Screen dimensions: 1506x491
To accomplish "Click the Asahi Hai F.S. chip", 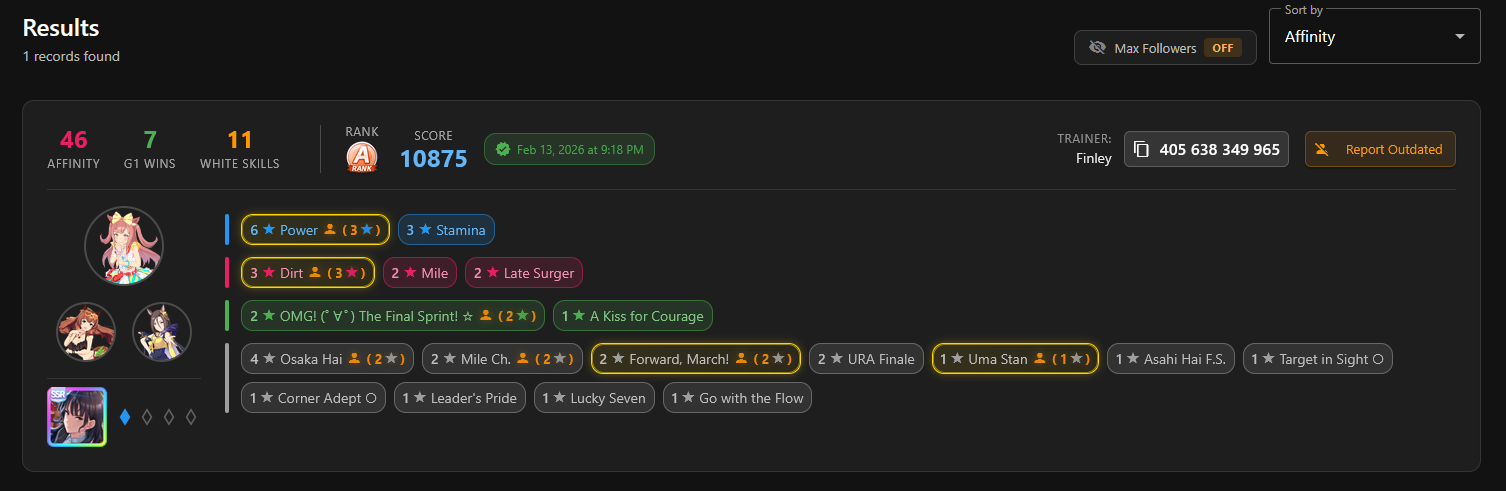I will pyautogui.click(x=1171, y=358).
